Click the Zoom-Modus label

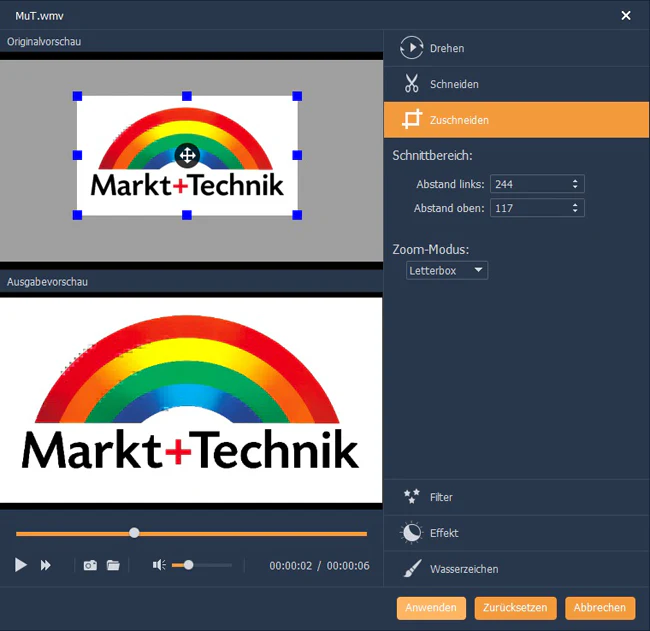(x=431, y=249)
